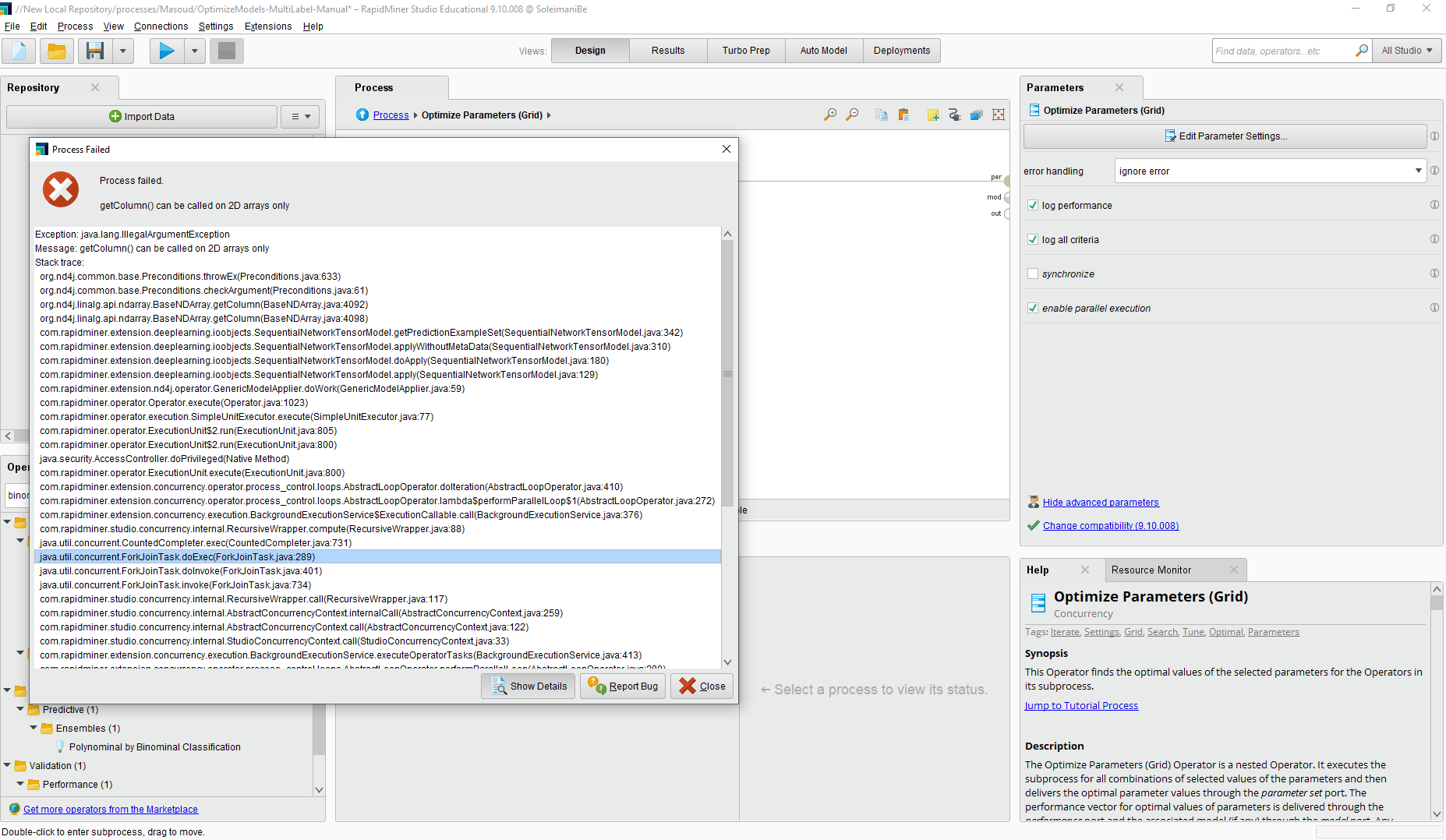Click the stack trace vertical scrollbar
The image size is (1446, 840).
click(x=727, y=374)
